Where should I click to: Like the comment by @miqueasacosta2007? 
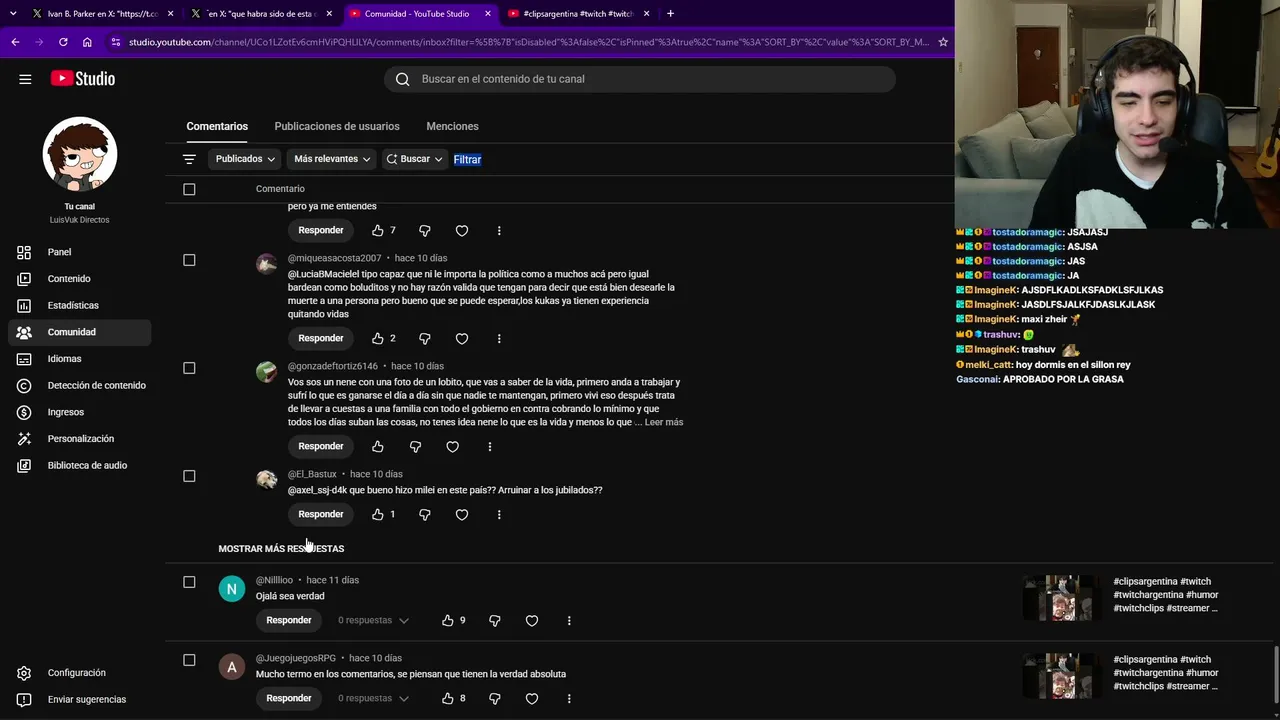click(378, 338)
